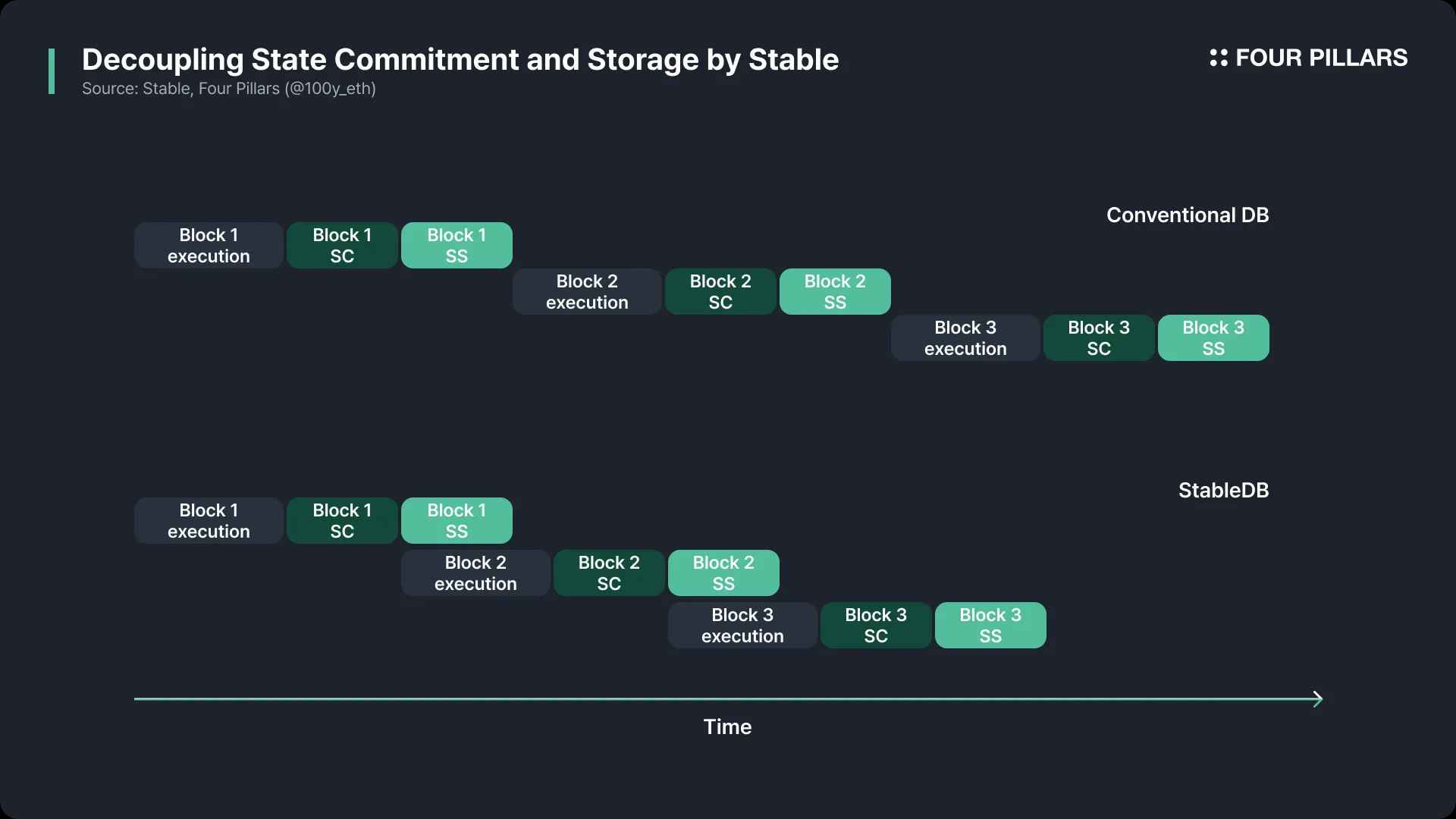
Task: Click the Conventional DB heading
Action: tap(1188, 215)
